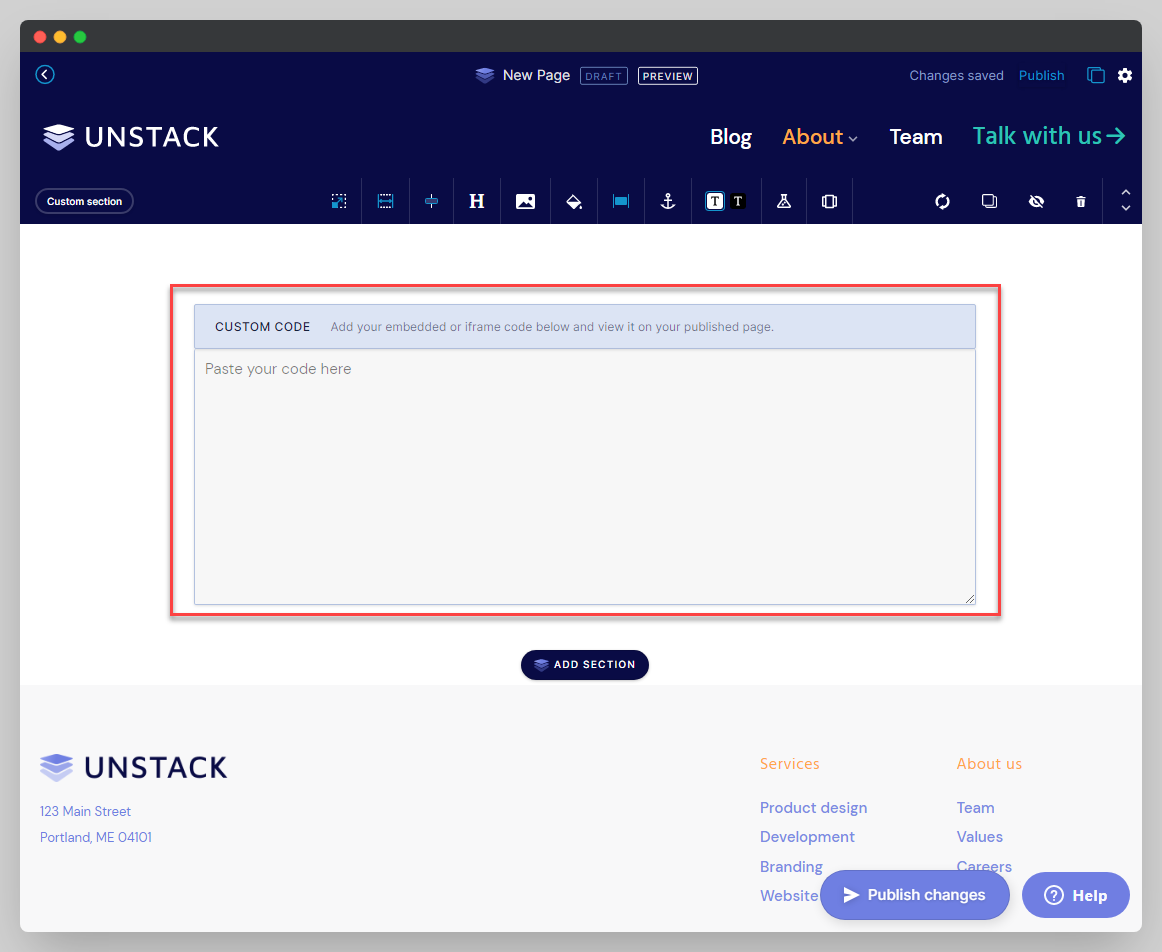Publish the page via the Publish link
This screenshot has height=952, width=1162.
pyautogui.click(x=1041, y=75)
